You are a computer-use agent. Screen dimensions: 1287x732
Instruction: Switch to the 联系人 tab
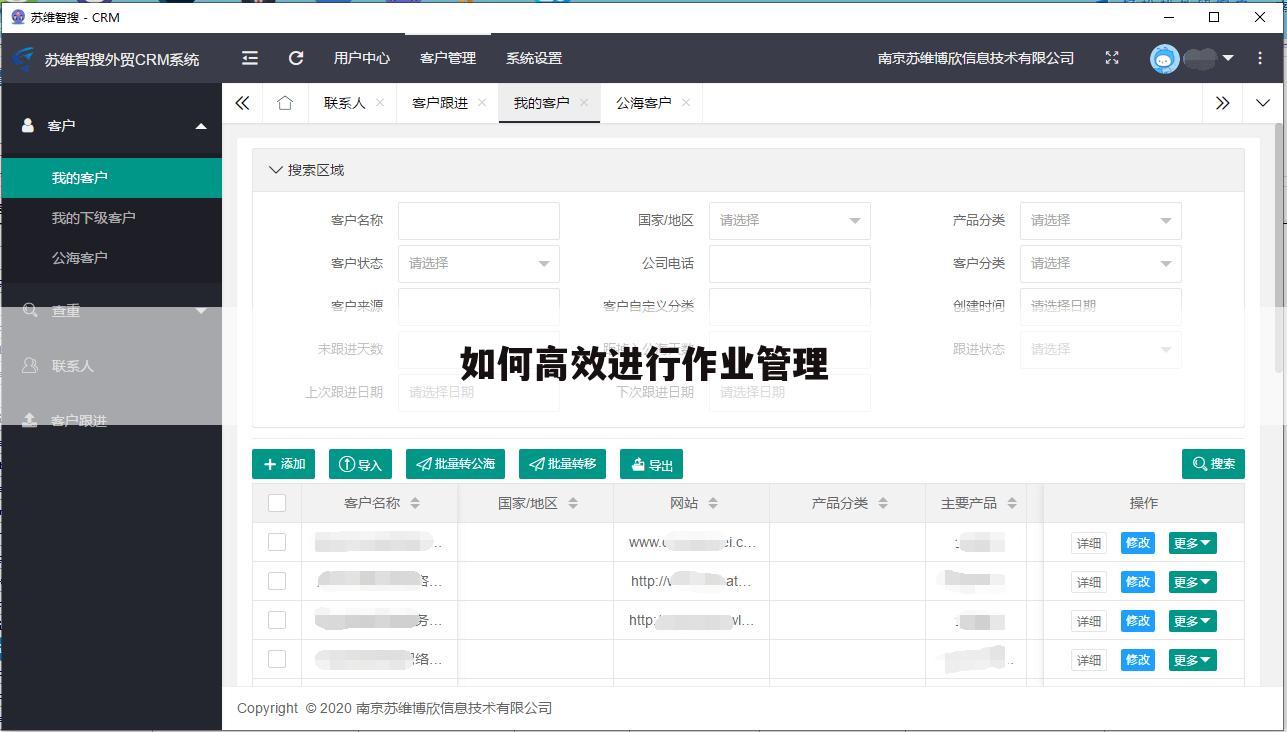[x=345, y=103]
